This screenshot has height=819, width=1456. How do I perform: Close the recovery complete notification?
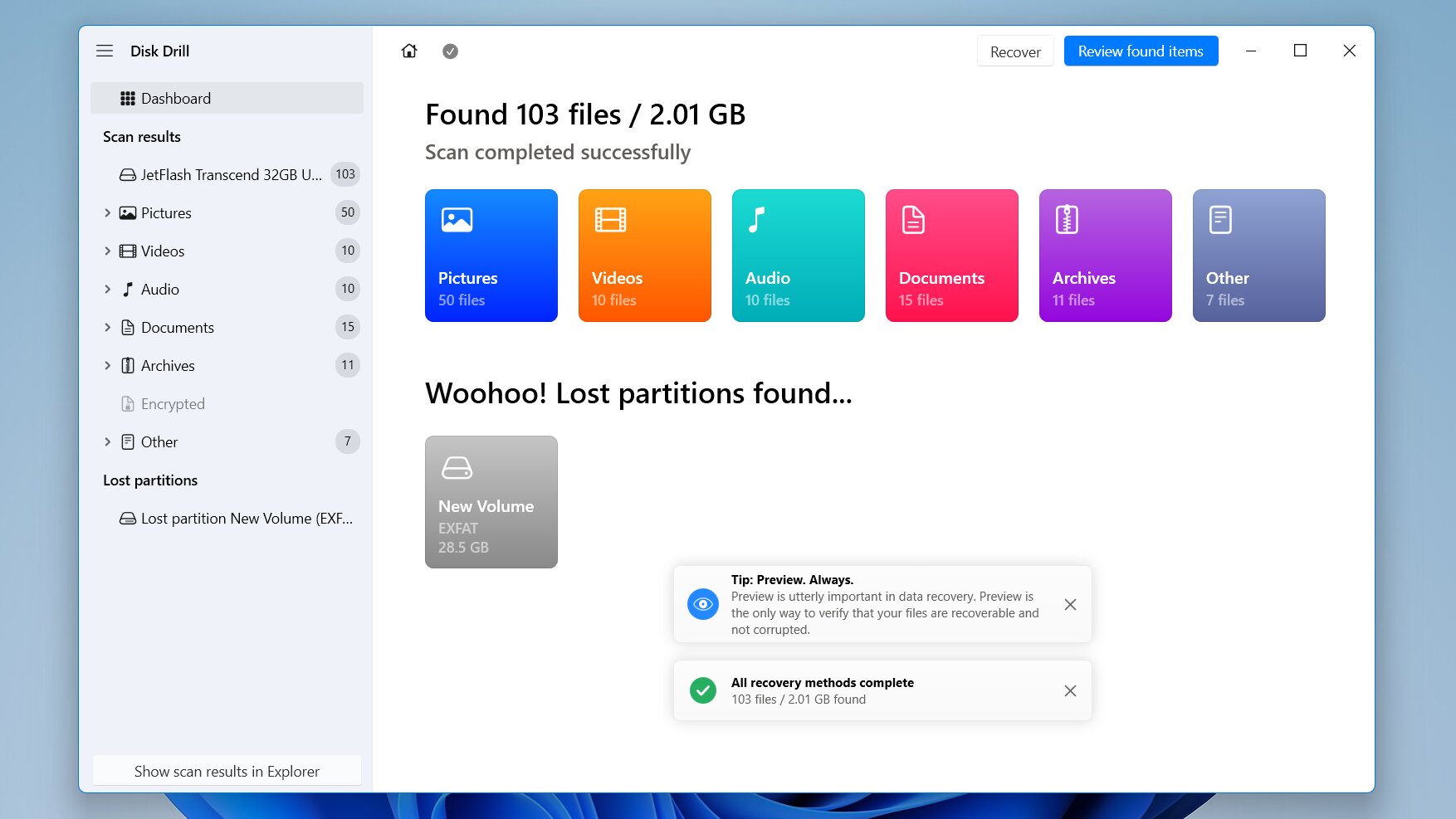(x=1070, y=691)
